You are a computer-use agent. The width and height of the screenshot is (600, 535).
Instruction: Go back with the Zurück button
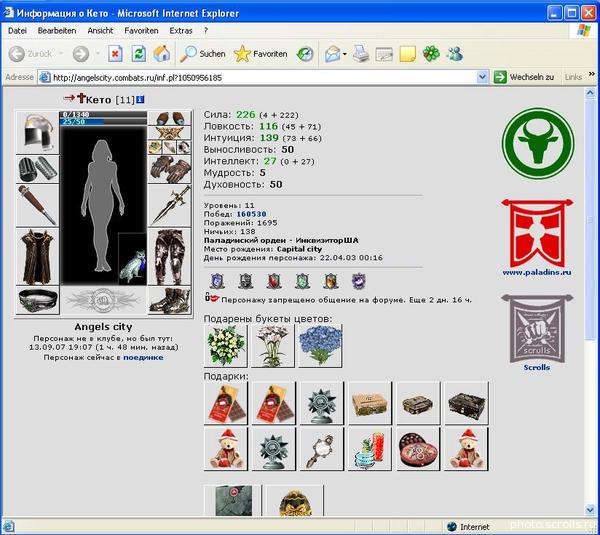[x=30, y=54]
